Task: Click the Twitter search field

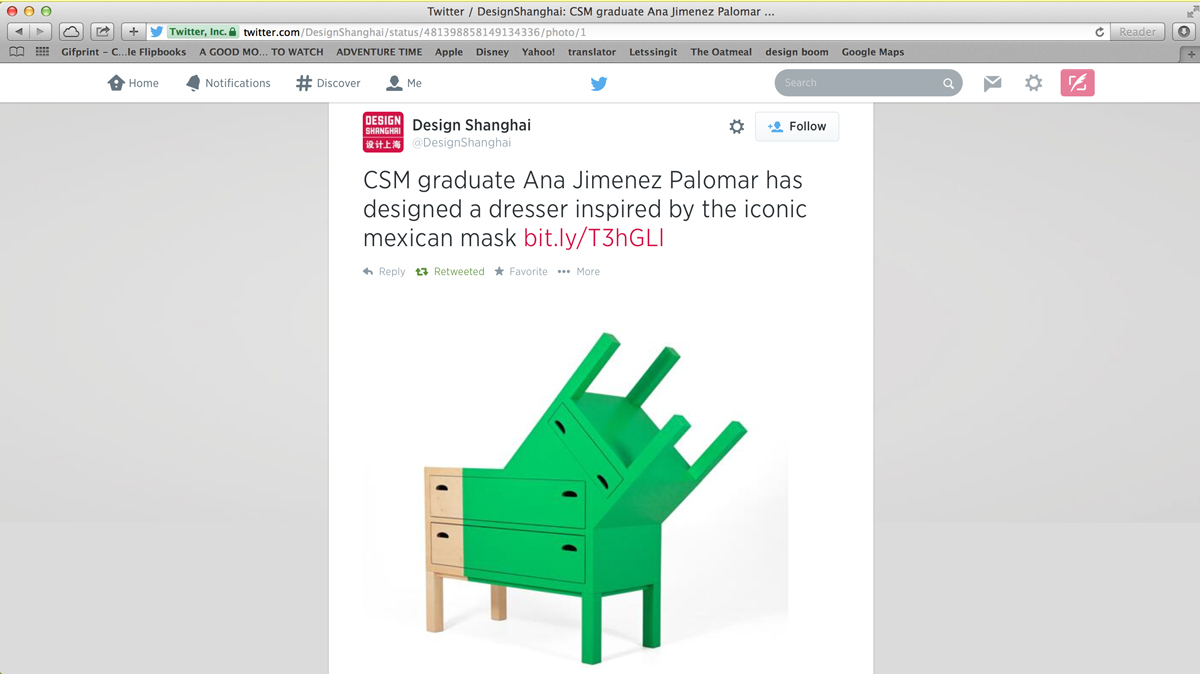Action: (860, 83)
